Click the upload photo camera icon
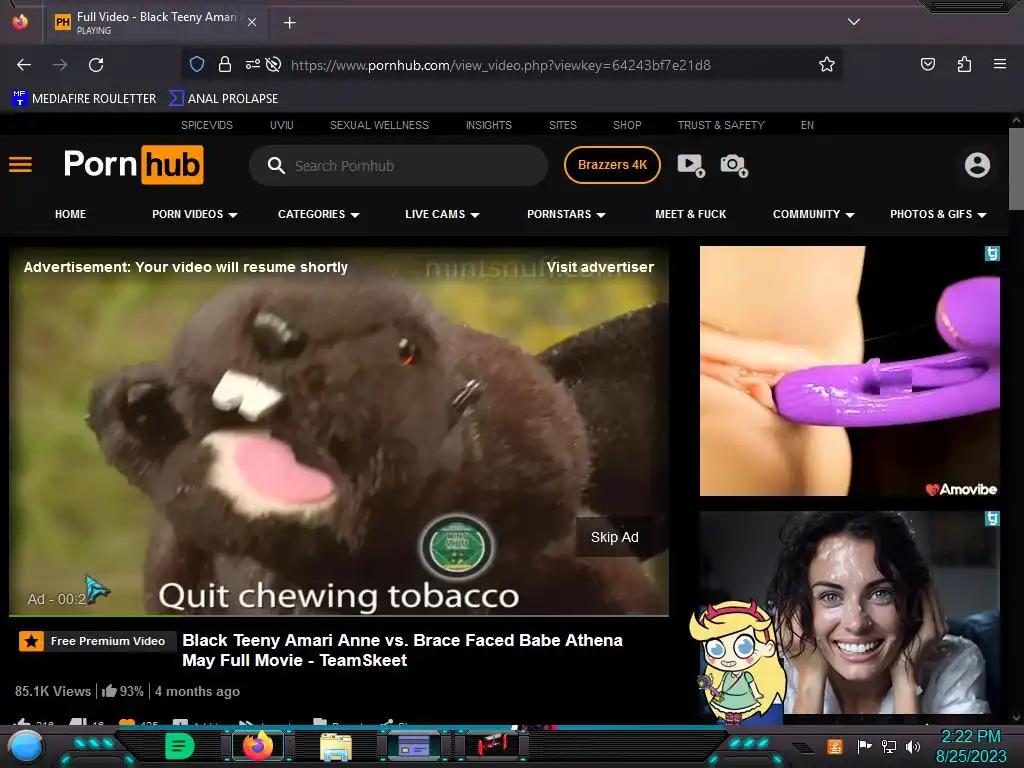This screenshot has height=768, width=1024. [x=734, y=165]
